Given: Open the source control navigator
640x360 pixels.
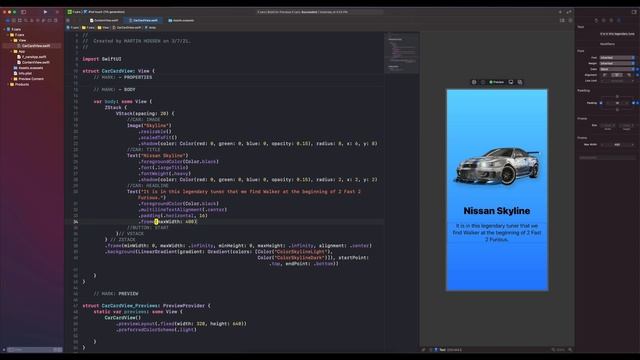Looking at the screenshot, I should tap(14, 20).
